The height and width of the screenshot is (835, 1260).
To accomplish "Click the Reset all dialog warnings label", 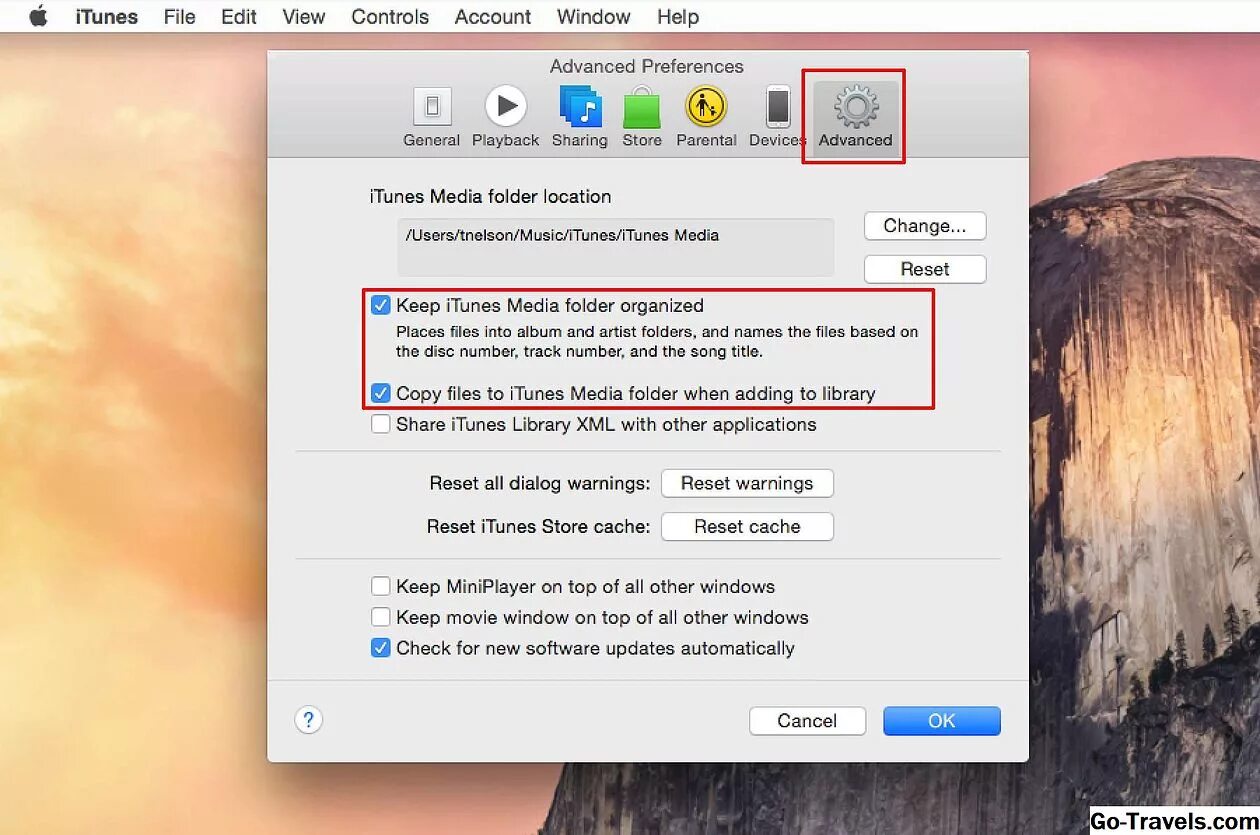I will pos(540,483).
